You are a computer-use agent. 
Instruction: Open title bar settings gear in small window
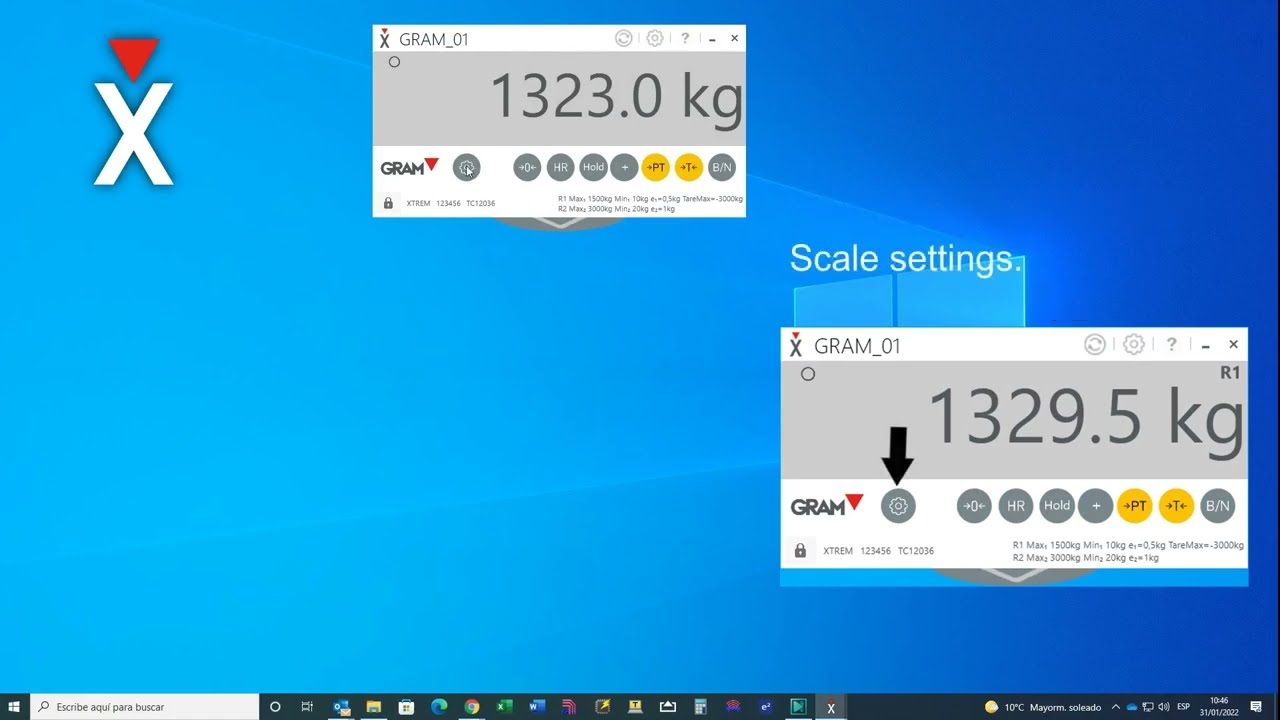655,38
